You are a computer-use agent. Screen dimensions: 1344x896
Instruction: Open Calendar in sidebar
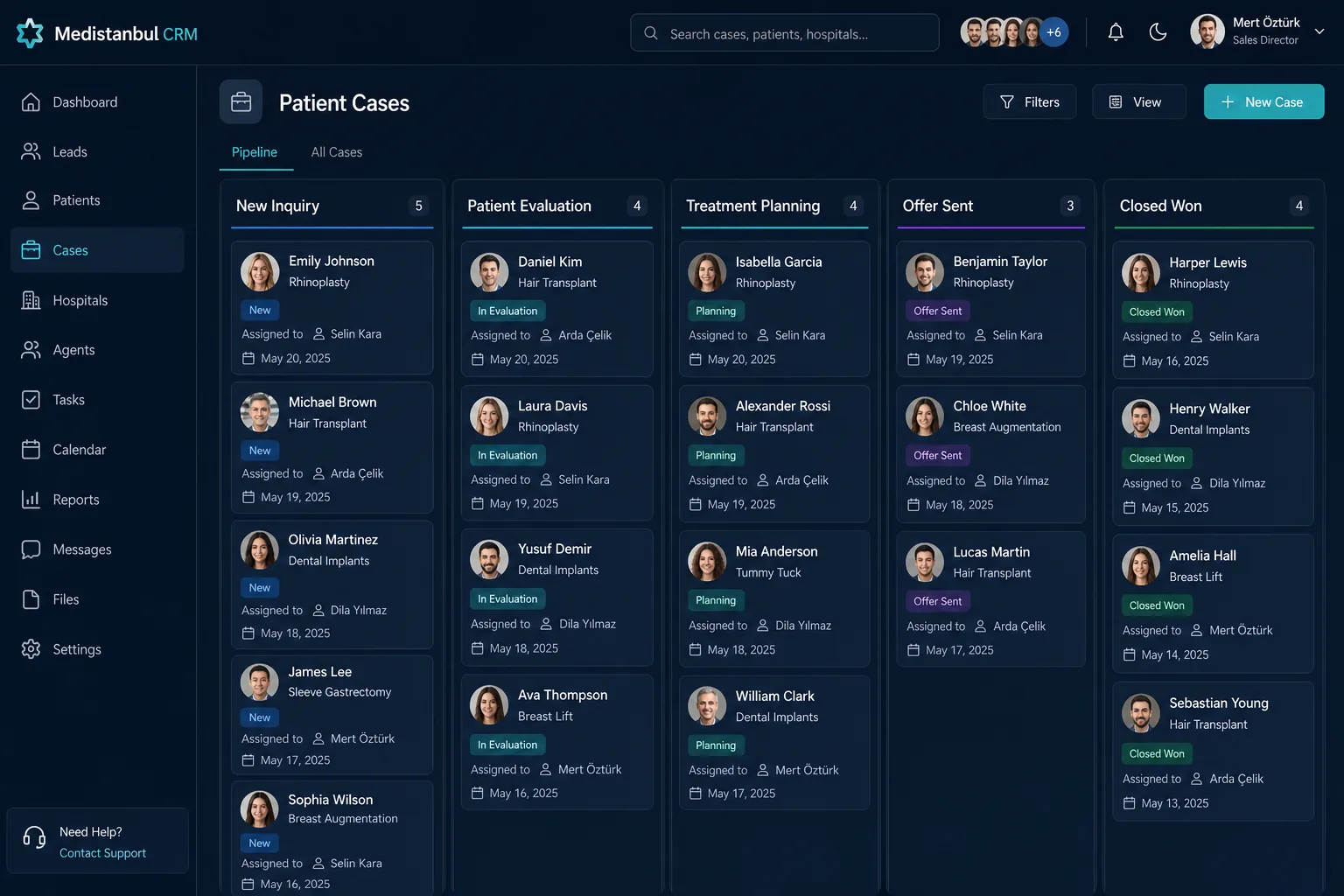point(97,450)
